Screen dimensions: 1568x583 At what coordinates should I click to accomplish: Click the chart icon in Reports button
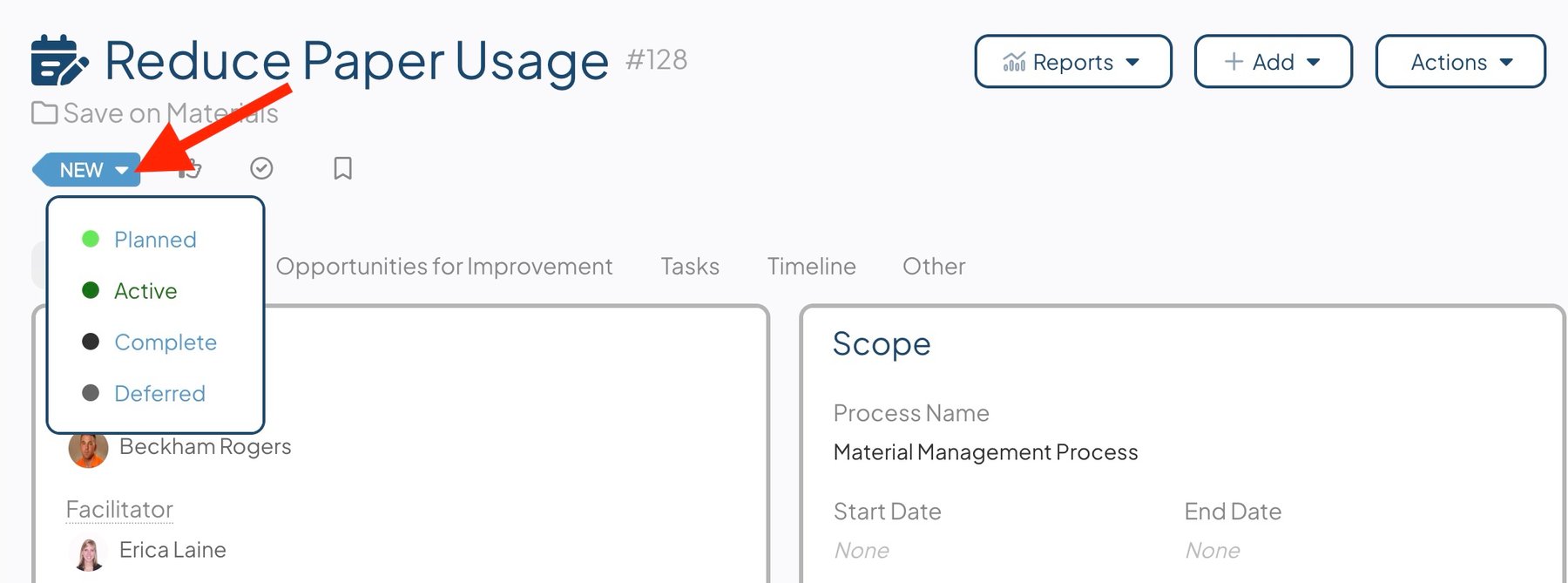click(1014, 62)
